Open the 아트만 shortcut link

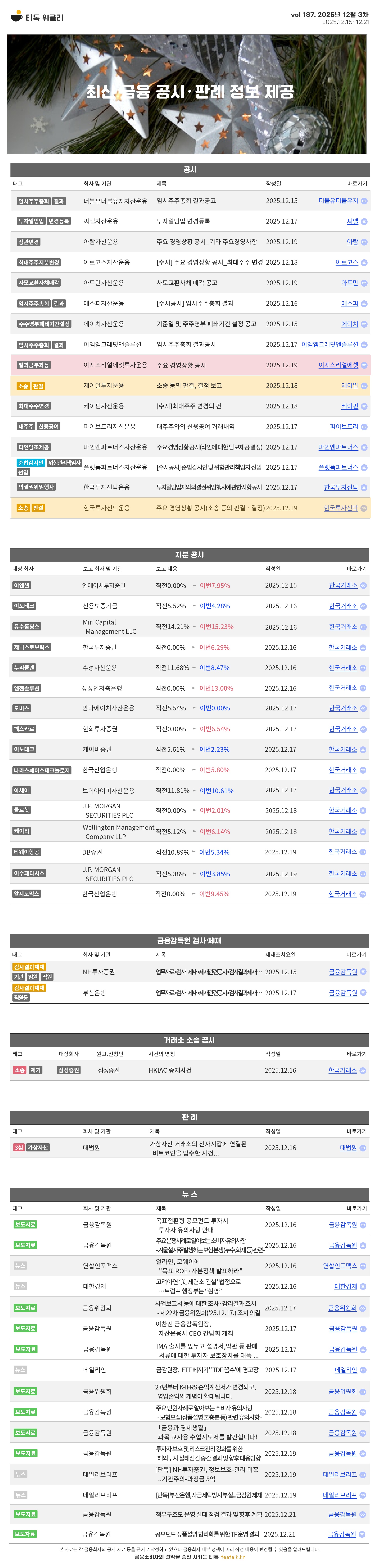pos(349,283)
